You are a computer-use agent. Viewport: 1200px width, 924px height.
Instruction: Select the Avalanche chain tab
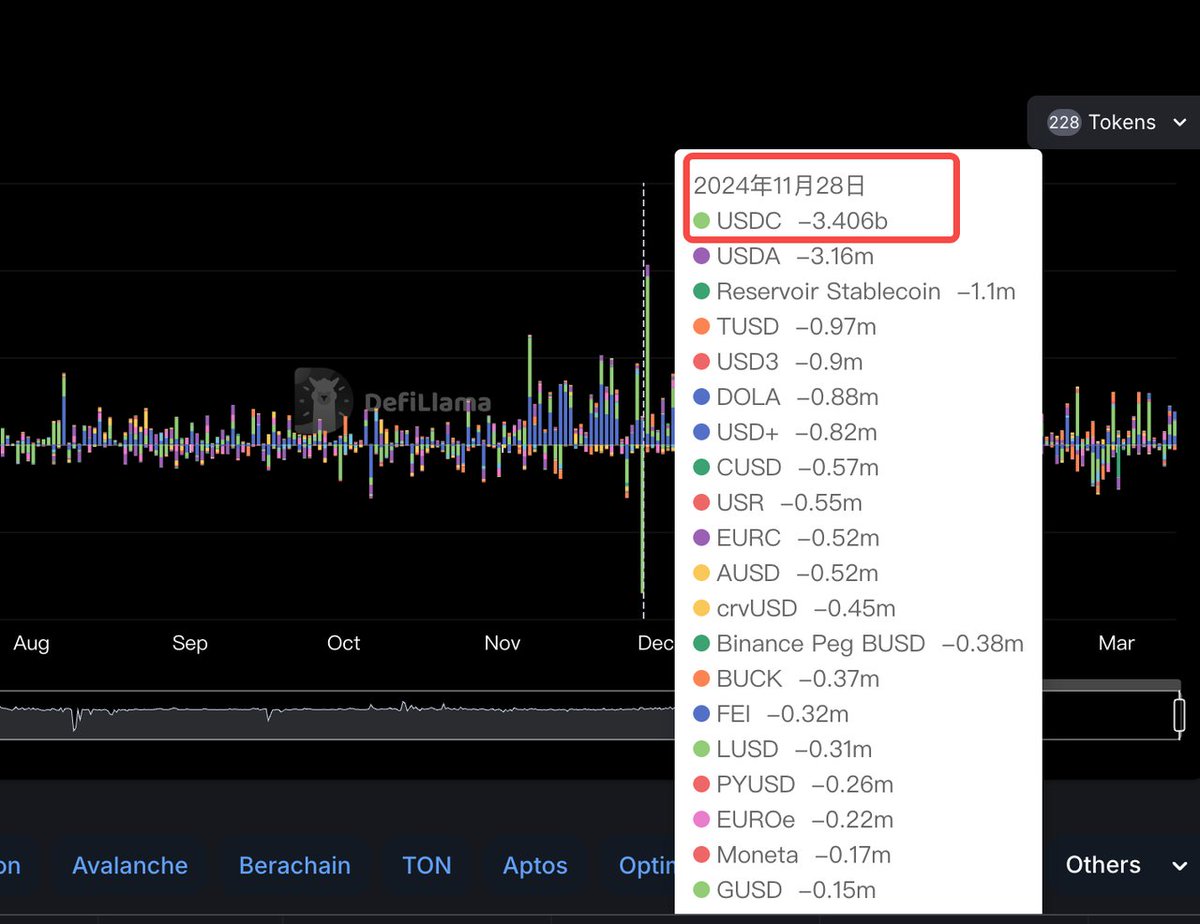point(130,865)
